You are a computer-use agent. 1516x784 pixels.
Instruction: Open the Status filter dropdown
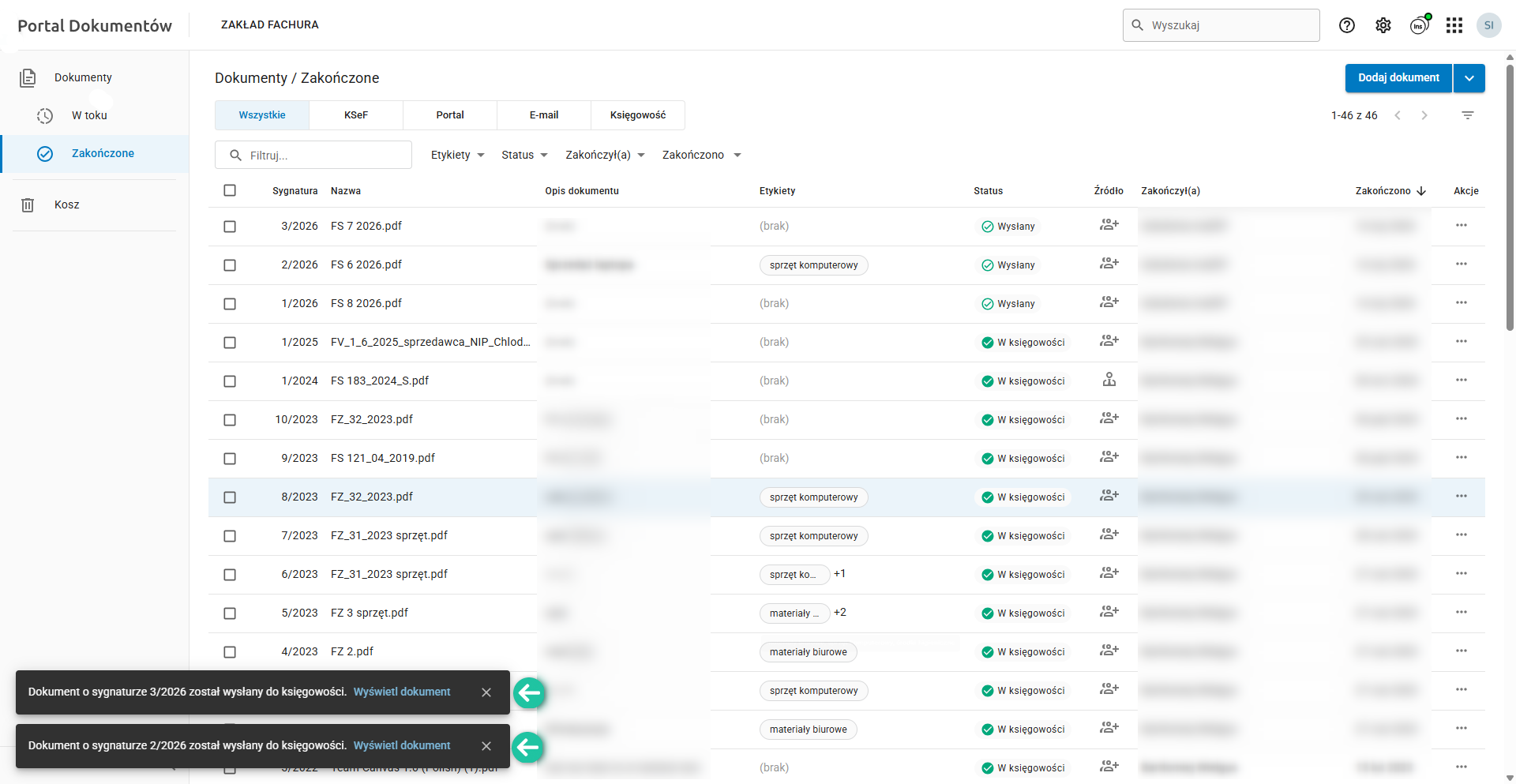click(x=524, y=155)
